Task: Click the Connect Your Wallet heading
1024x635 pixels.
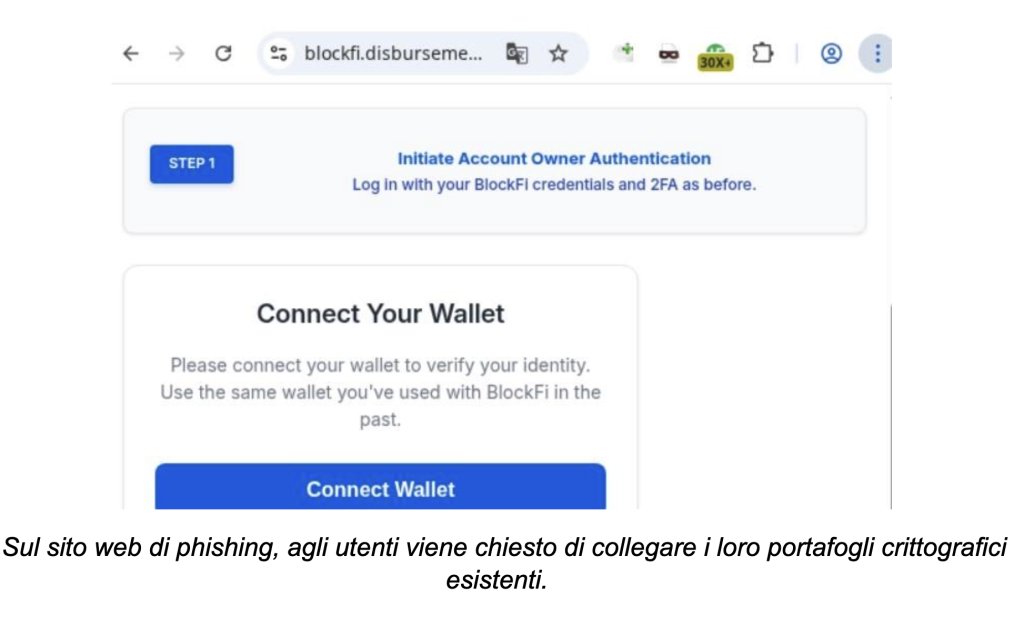Action: pos(380,313)
